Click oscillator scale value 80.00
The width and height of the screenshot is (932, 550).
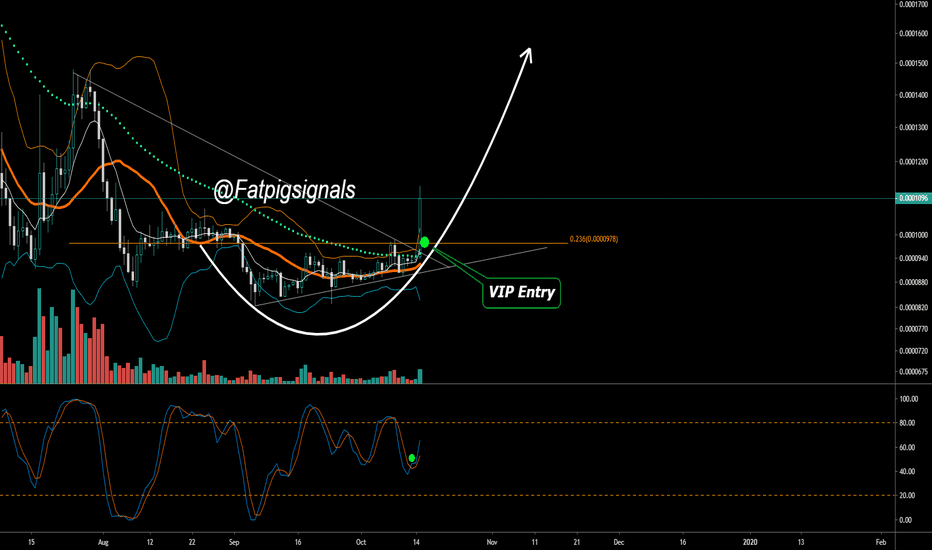pyautogui.click(x=907, y=423)
